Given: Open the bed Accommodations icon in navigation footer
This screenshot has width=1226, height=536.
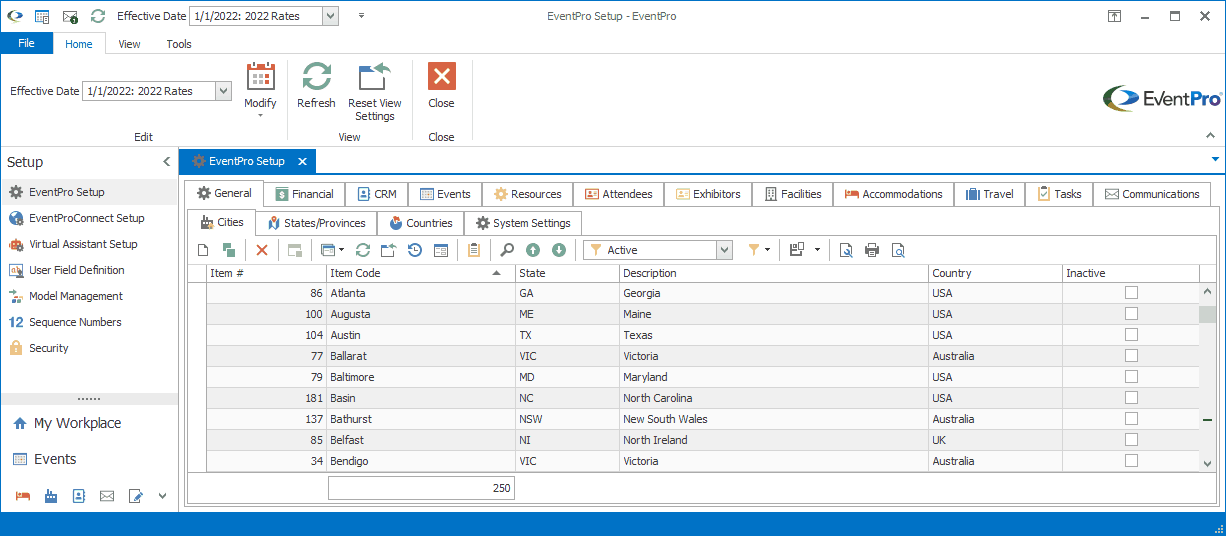Looking at the screenshot, I should (x=23, y=496).
